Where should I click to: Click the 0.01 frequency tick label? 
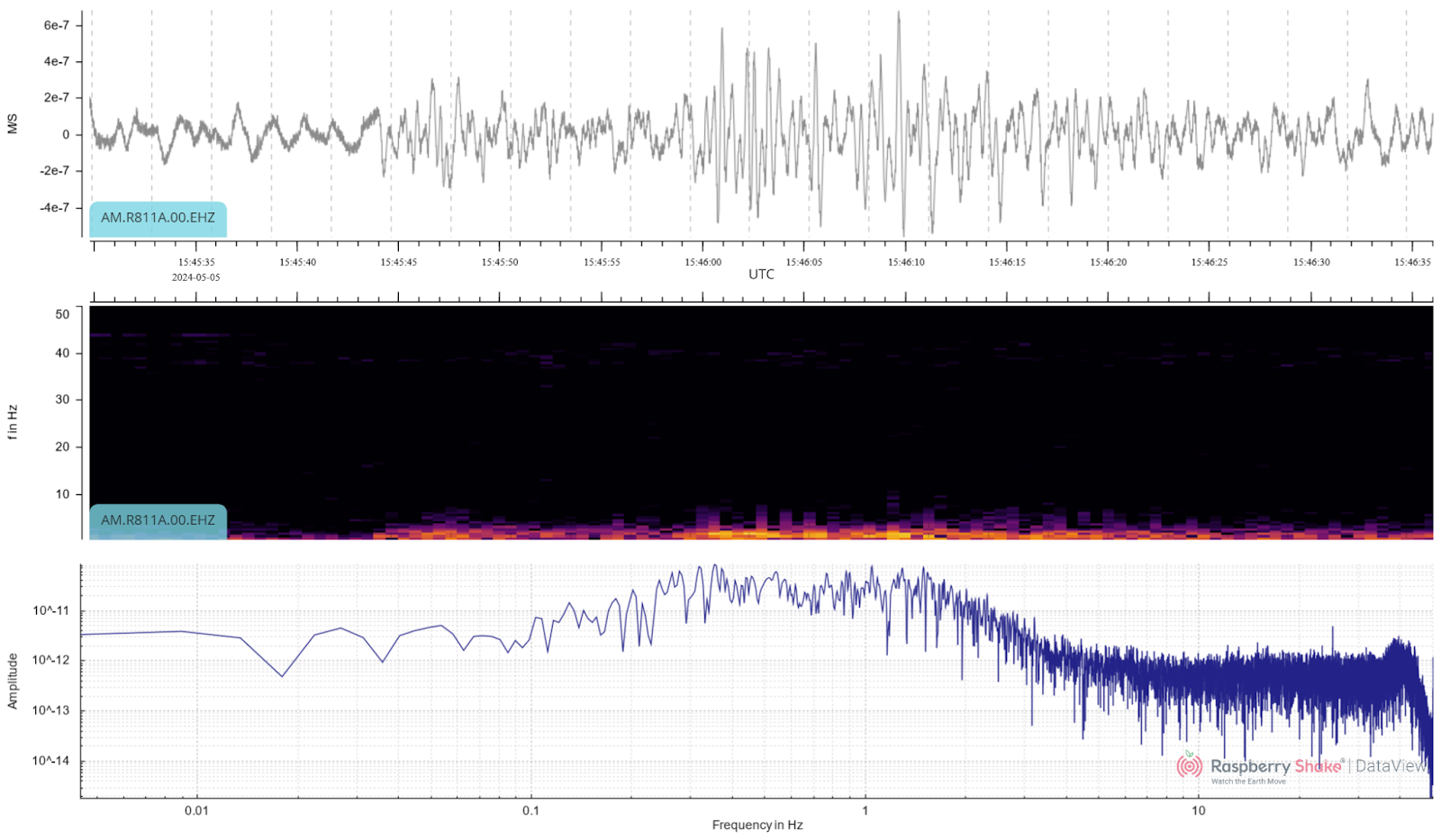[x=196, y=810]
